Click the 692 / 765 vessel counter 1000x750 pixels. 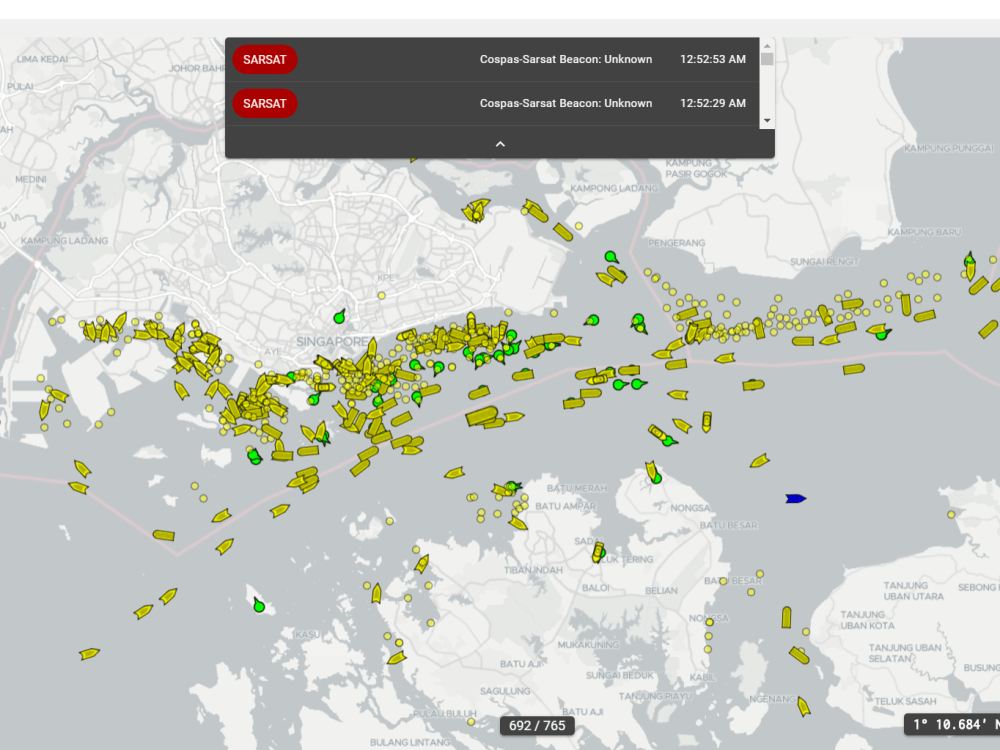coord(537,726)
